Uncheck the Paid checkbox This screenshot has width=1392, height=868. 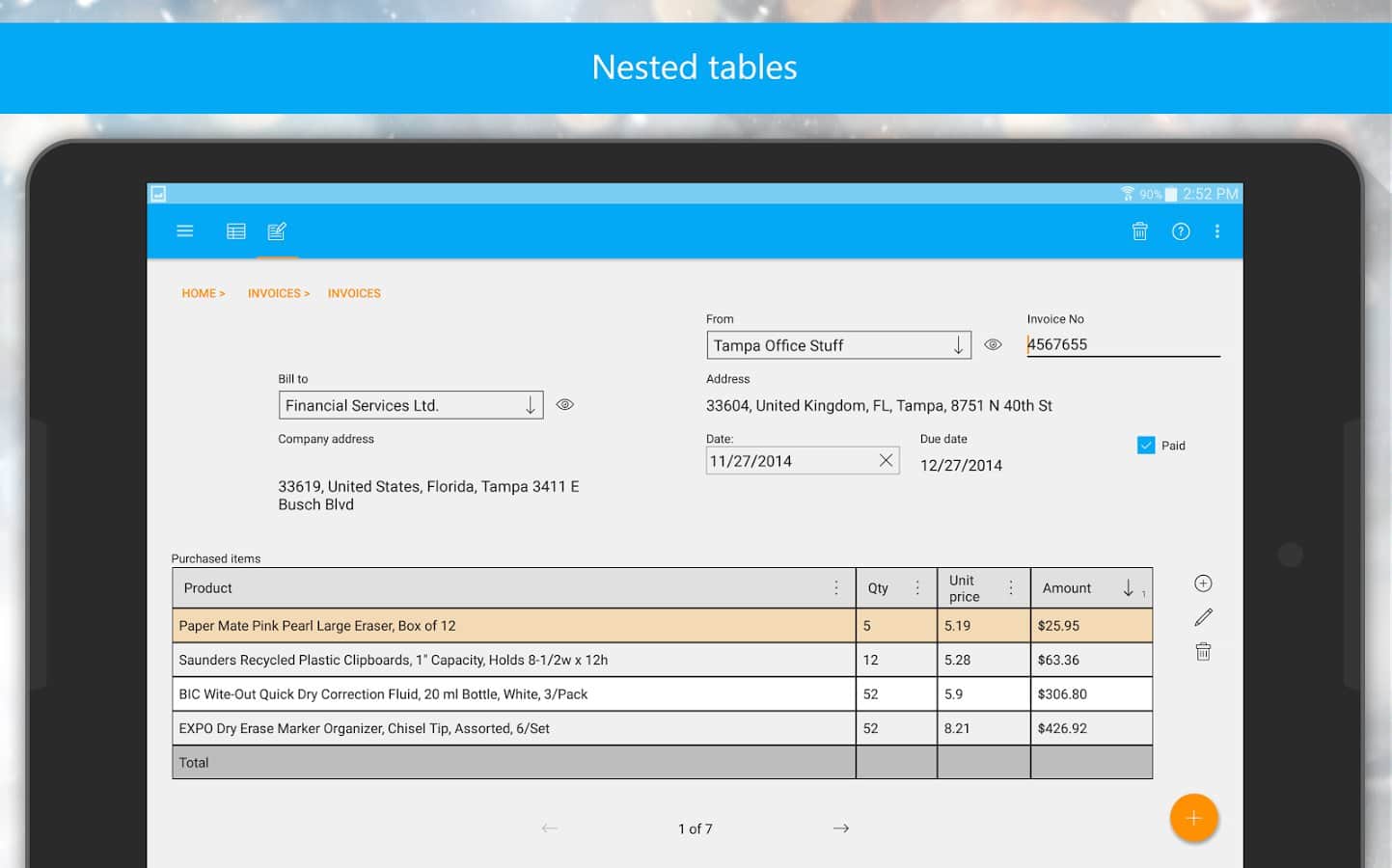click(1146, 446)
